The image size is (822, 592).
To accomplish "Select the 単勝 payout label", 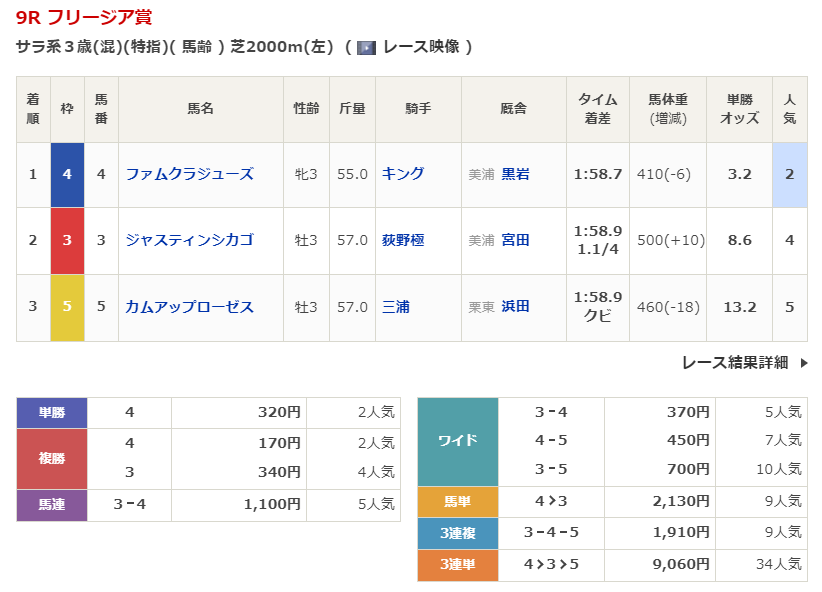I will [x=52, y=412].
